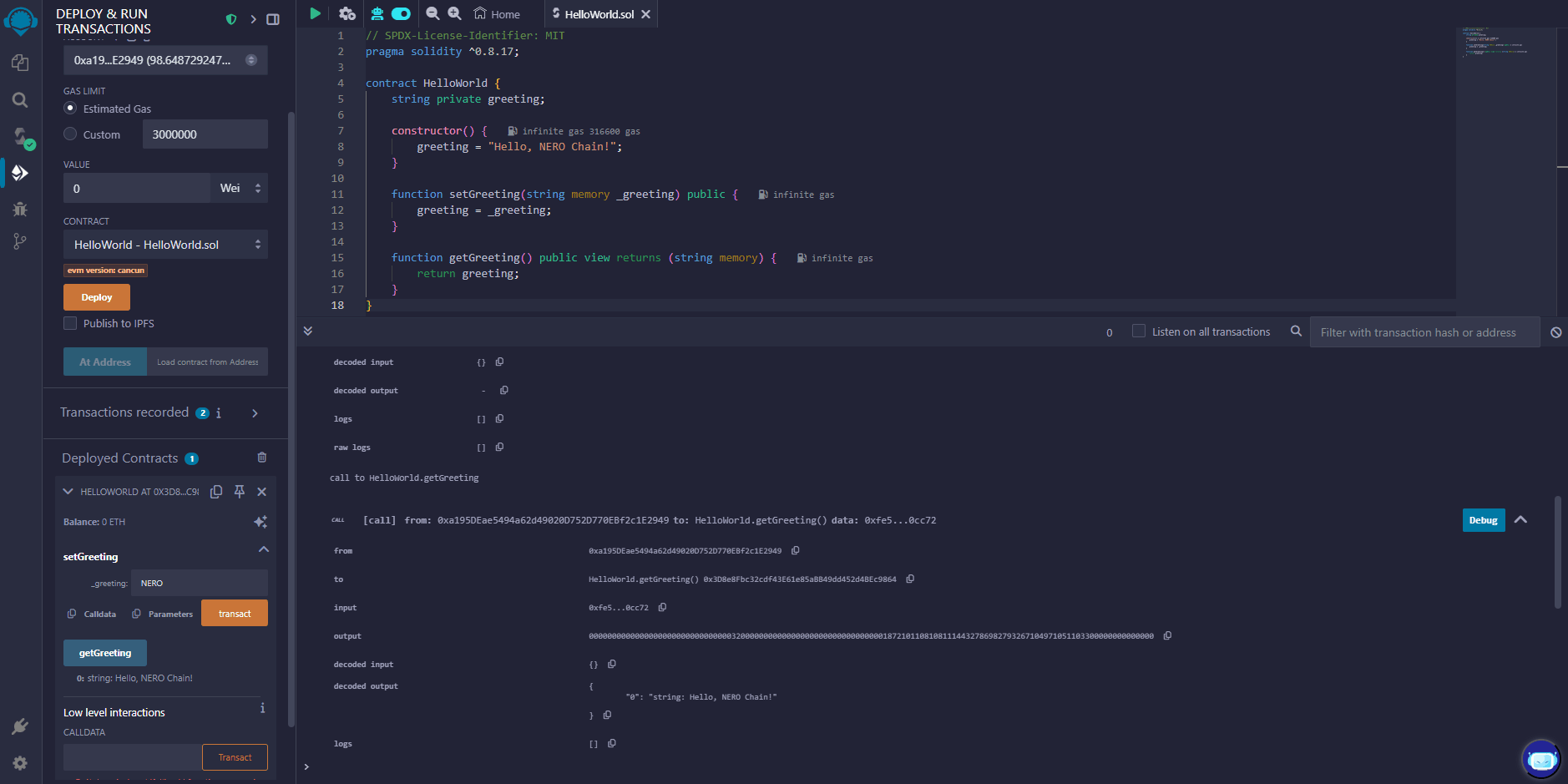Select the HelloWorld.sol editor tab
The width and height of the screenshot is (1568, 784).
click(598, 14)
